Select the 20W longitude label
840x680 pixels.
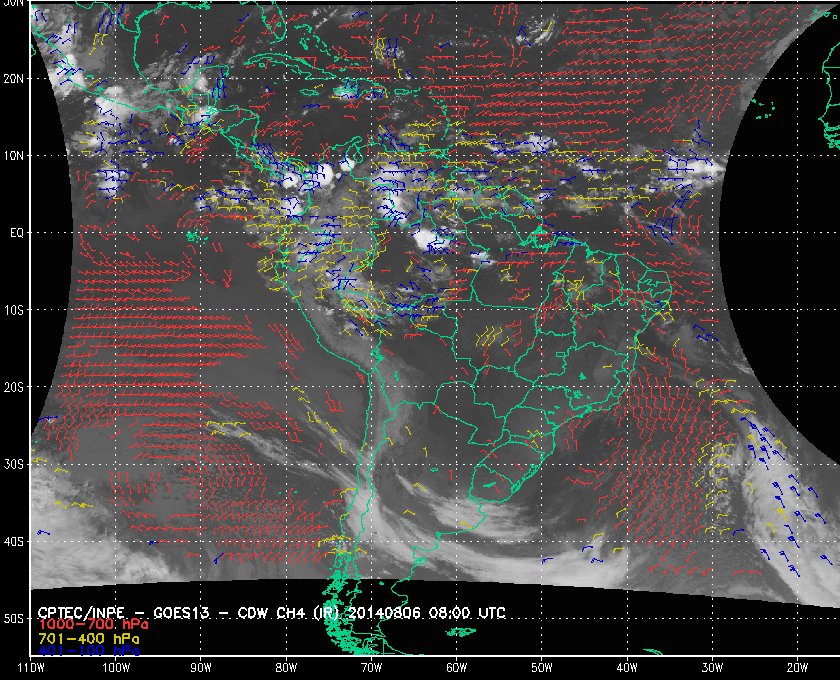point(797,668)
